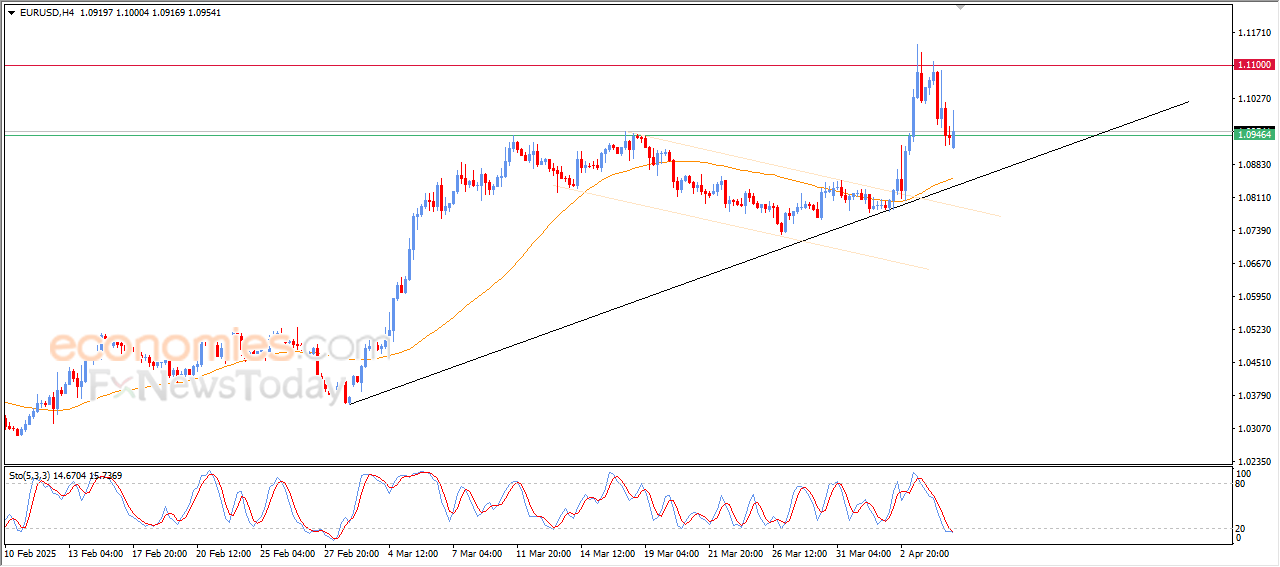Click the 19 Mar 04:00 time label

672,552
